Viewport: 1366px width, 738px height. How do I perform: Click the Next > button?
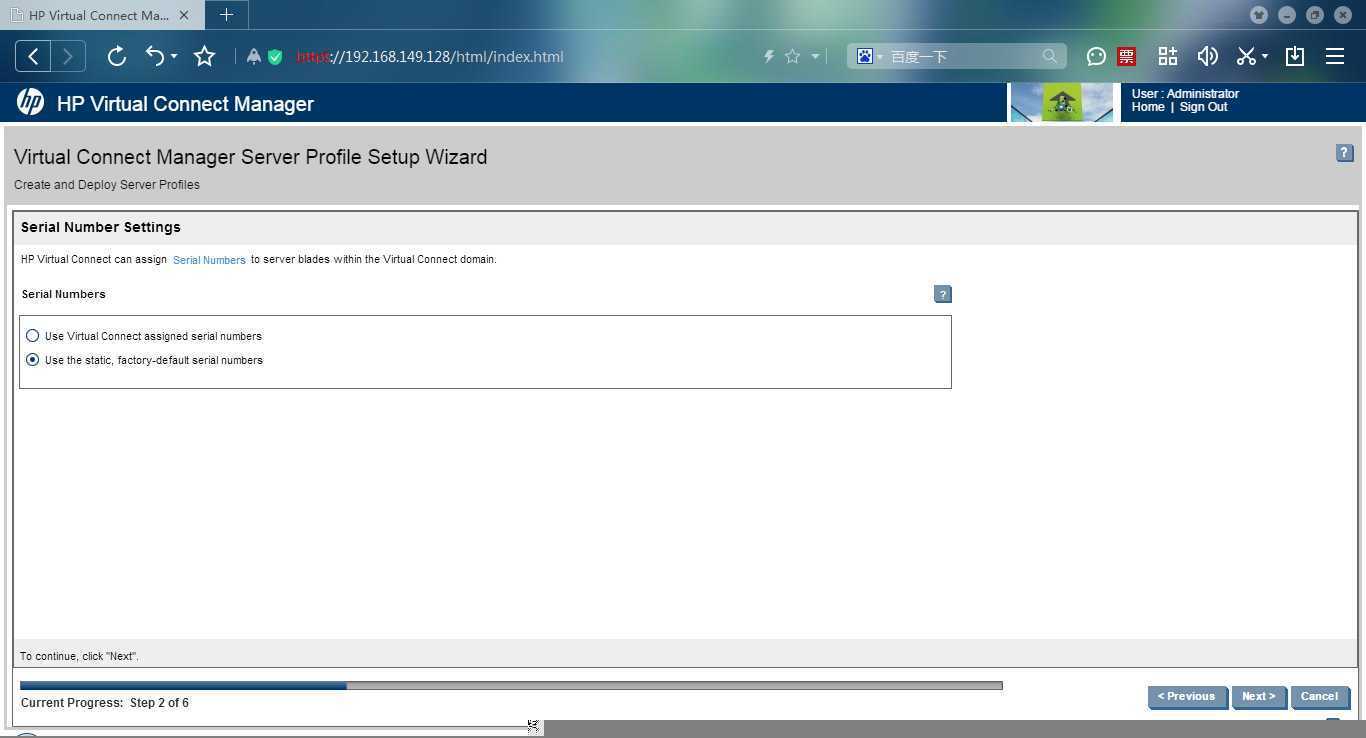click(1259, 697)
